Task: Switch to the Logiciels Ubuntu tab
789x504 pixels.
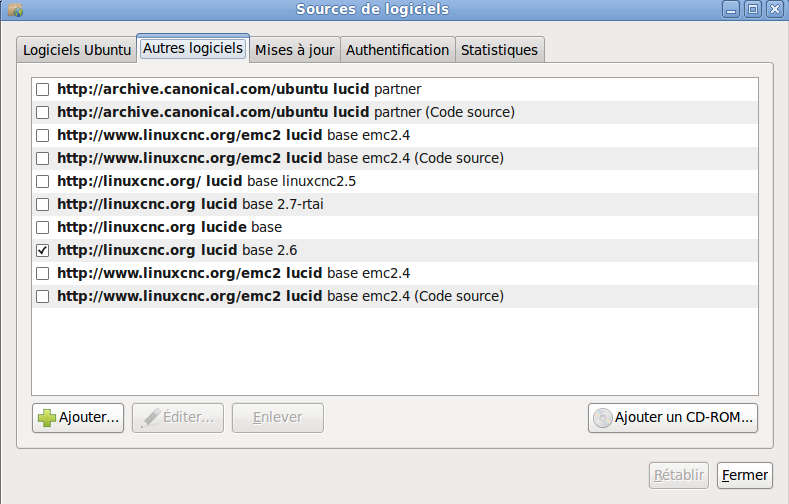Action: click(76, 50)
